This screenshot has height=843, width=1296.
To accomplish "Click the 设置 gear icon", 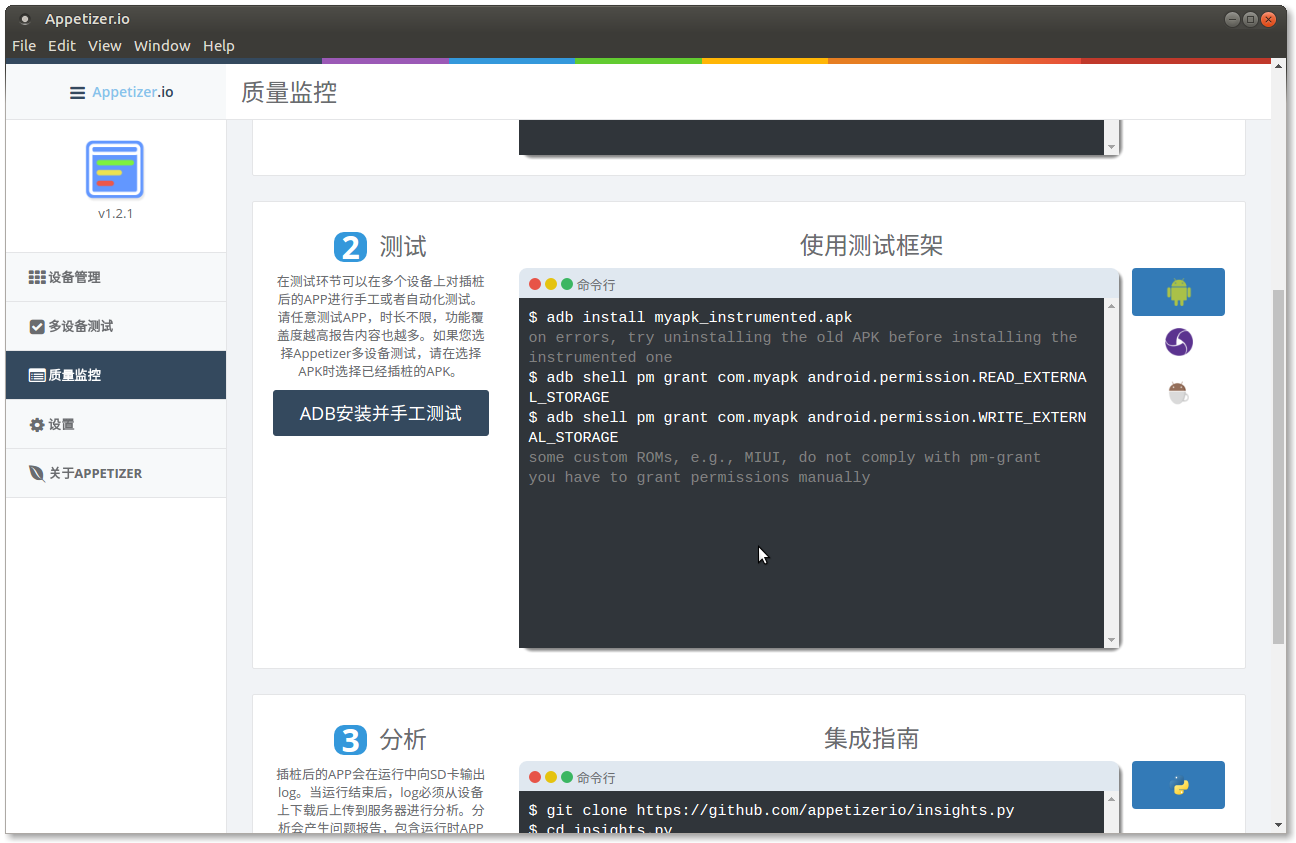I will tap(37, 425).
